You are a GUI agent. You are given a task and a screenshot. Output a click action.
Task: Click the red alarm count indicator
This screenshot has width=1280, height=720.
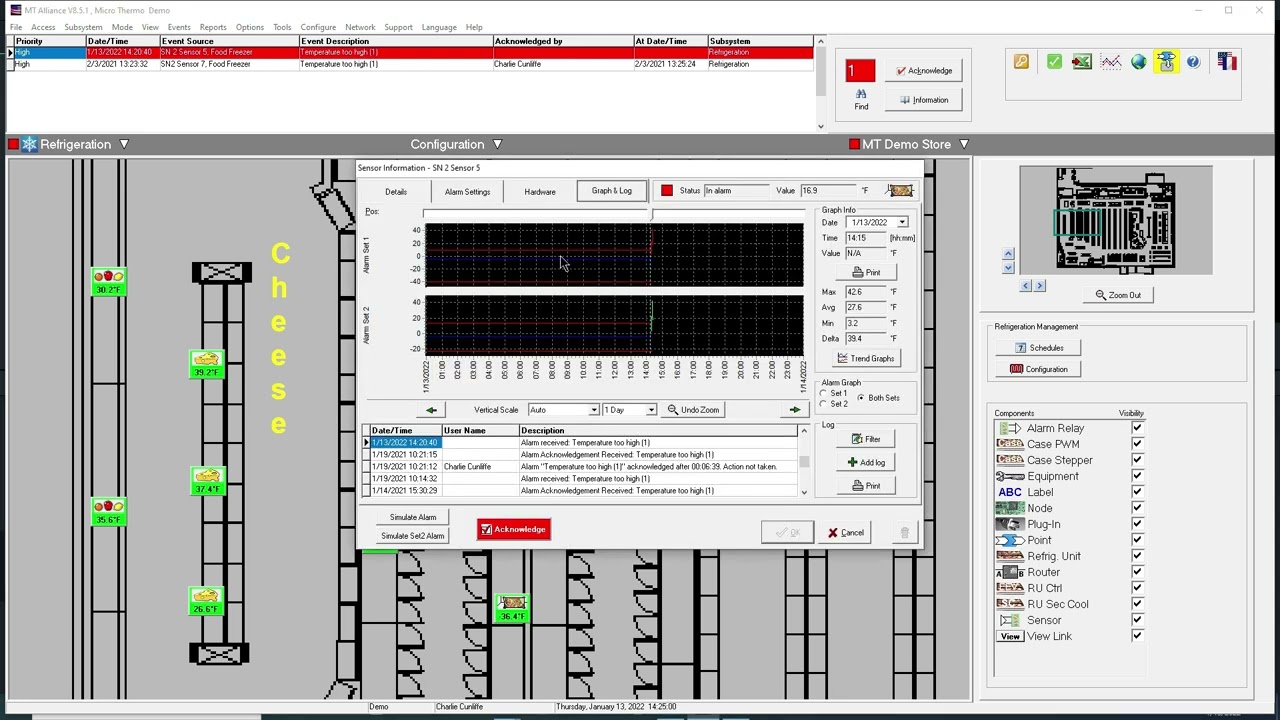pos(861,70)
